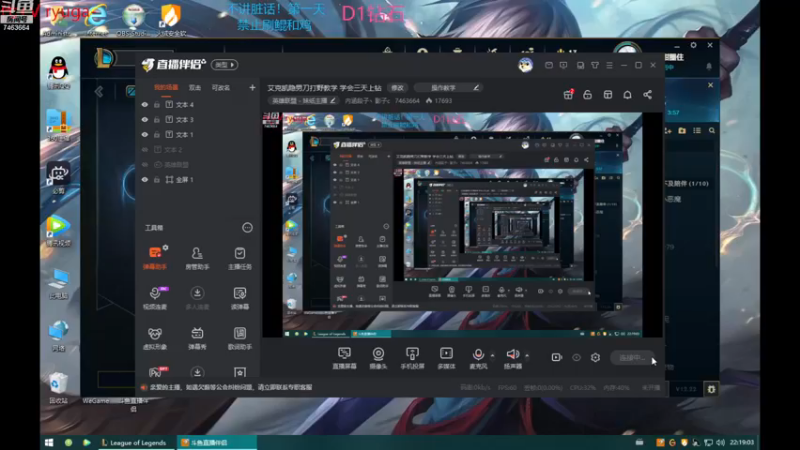Click League client add friend icon
Image resolution: width=800 pixels, height=450 pixels.
click(668, 131)
